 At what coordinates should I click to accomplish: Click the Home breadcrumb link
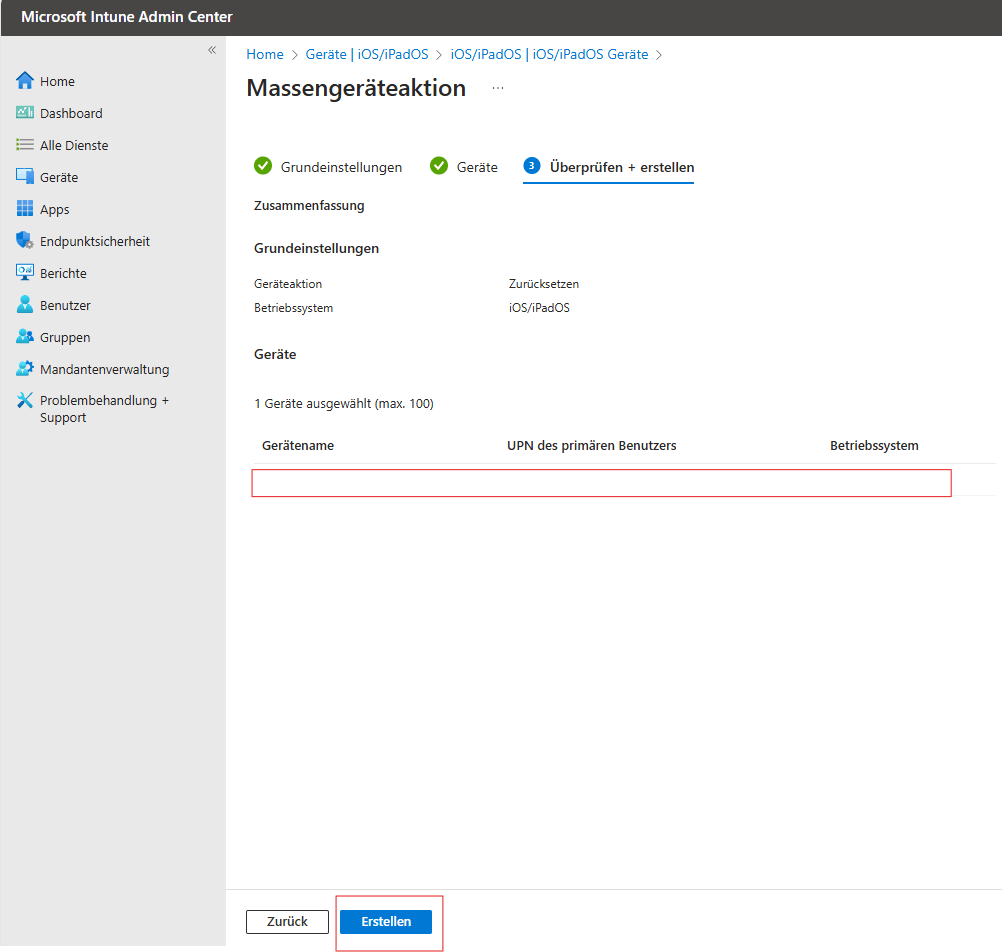click(x=265, y=54)
